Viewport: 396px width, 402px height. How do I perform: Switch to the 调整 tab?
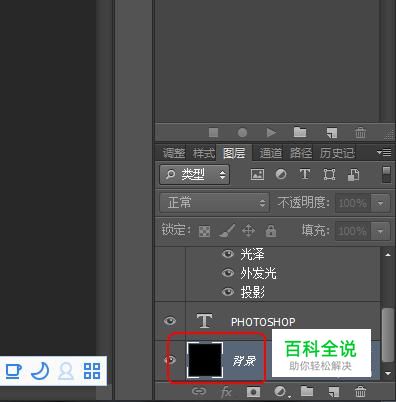tap(174, 153)
